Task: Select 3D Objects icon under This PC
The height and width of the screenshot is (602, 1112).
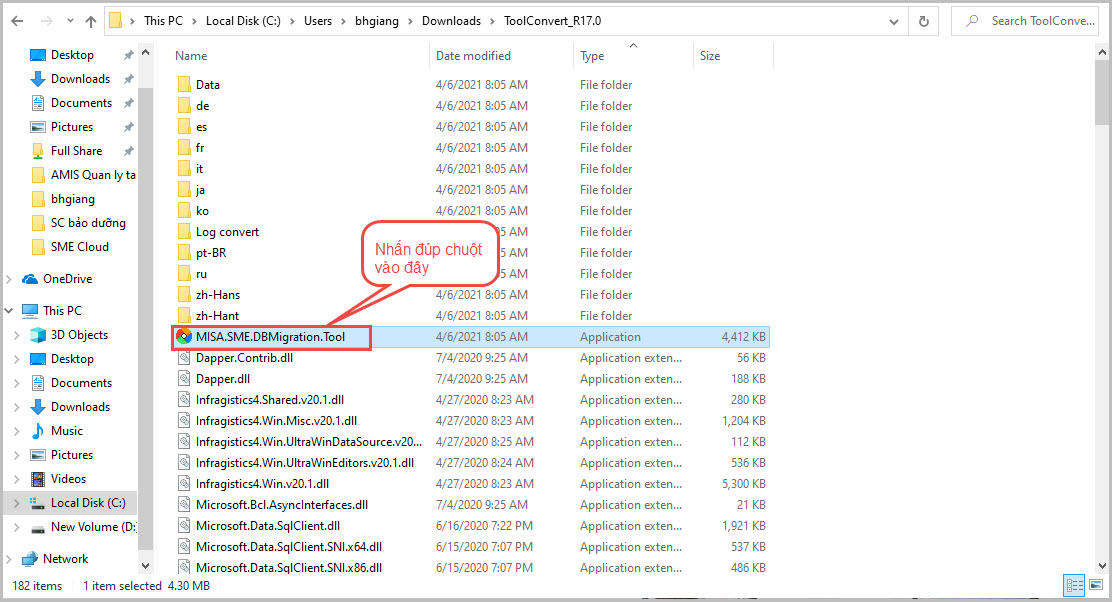Action: click(38, 335)
